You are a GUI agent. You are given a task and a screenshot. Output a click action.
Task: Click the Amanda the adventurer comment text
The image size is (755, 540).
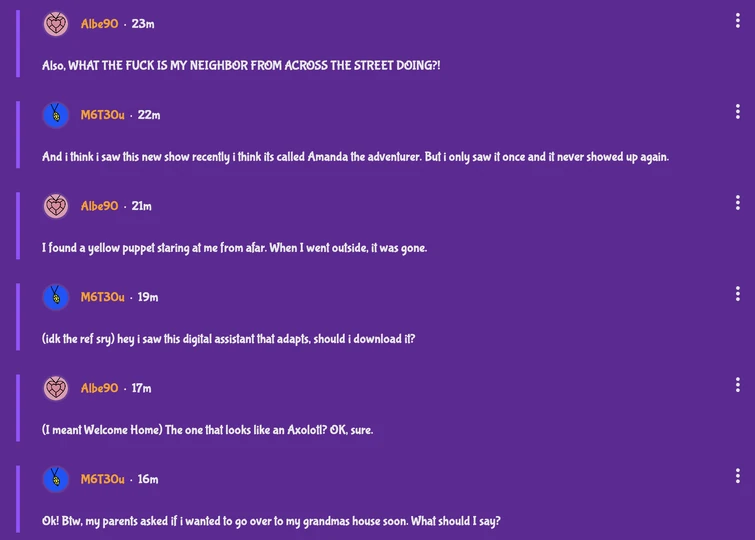coord(355,157)
